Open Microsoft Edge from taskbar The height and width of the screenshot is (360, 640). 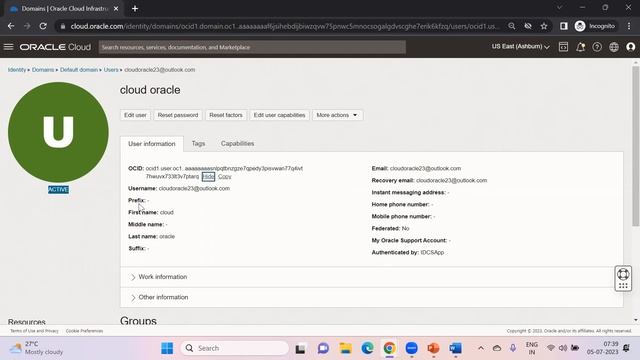[367, 348]
